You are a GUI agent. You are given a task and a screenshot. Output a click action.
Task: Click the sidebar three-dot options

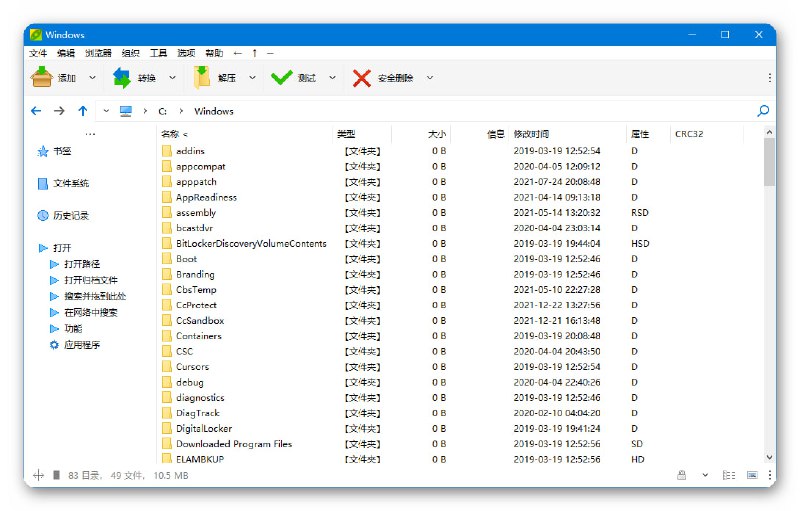(x=90, y=134)
